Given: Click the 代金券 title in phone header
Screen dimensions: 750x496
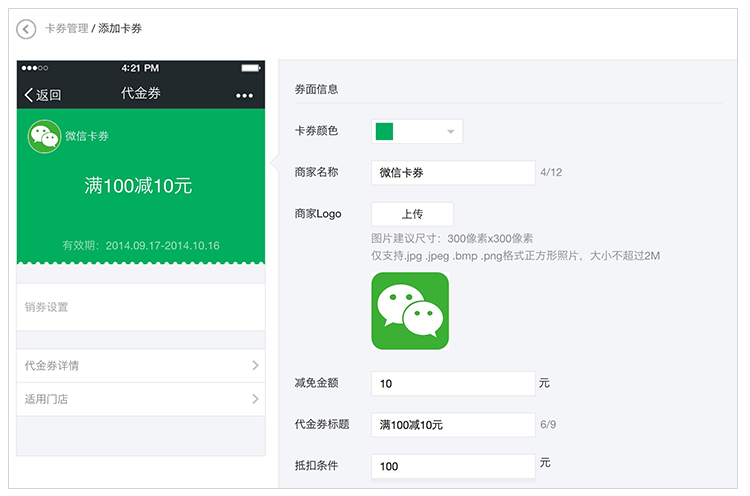Looking at the screenshot, I should [x=141, y=93].
